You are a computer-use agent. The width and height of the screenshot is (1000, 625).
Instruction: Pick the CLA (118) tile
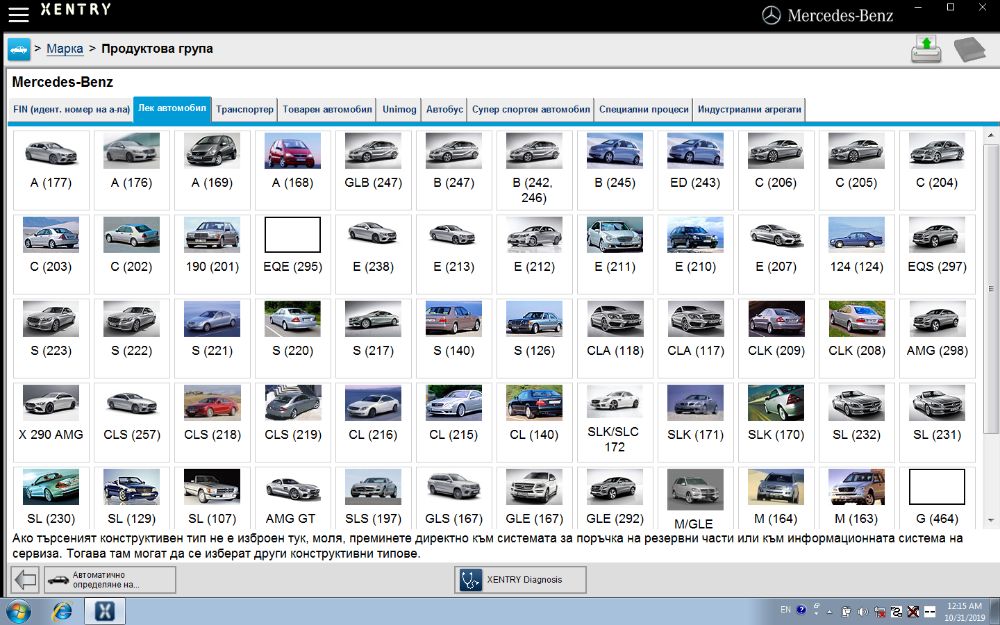(x=615, y=339)
